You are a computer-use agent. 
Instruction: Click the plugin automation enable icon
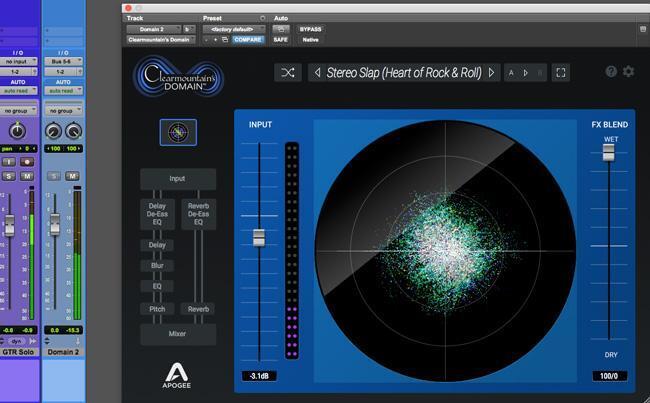281,29
